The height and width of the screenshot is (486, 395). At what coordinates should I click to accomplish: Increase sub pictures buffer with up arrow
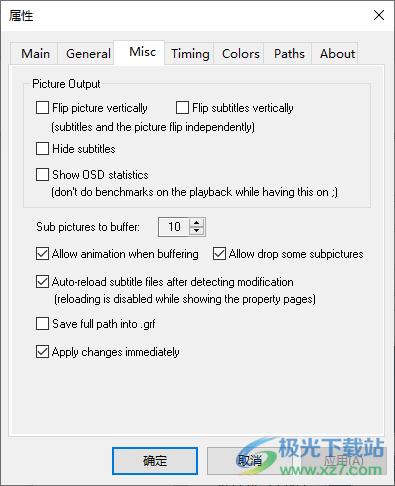click(x=197, y=223)
